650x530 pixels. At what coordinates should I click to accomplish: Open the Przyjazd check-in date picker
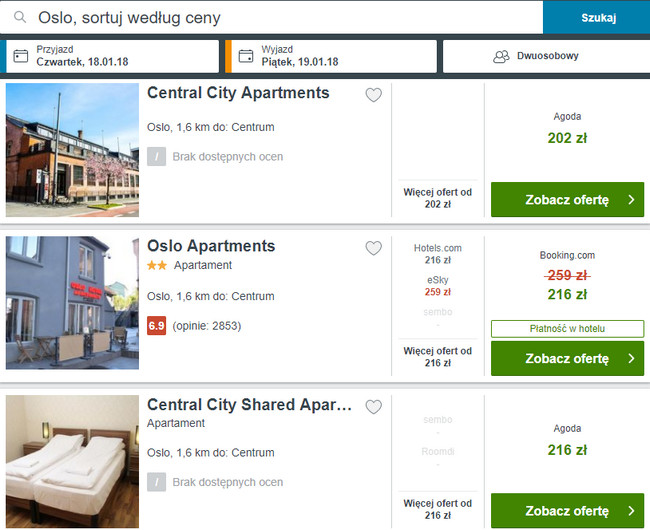112,56
